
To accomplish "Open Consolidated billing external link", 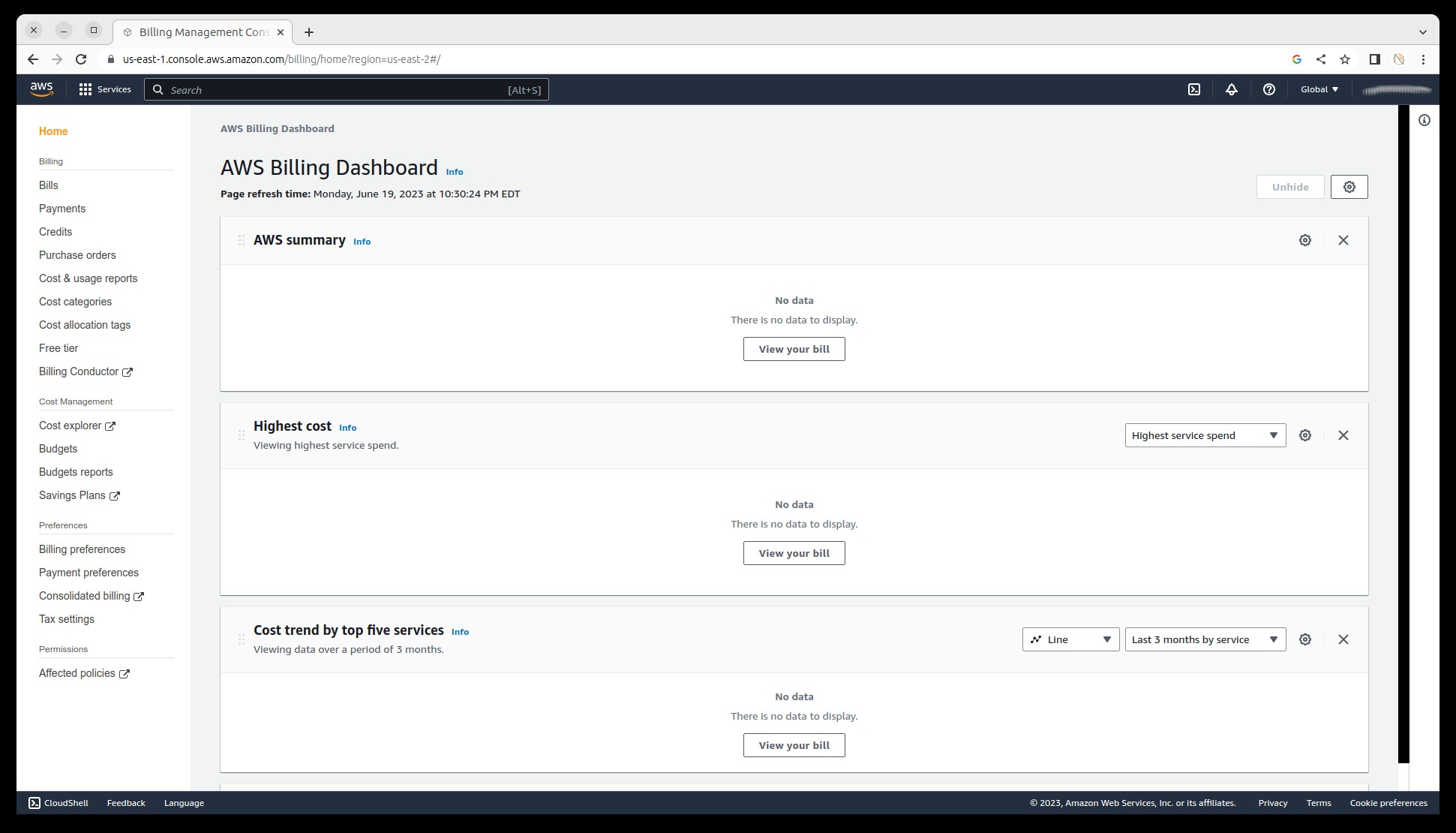I will [x=92, y=596].
